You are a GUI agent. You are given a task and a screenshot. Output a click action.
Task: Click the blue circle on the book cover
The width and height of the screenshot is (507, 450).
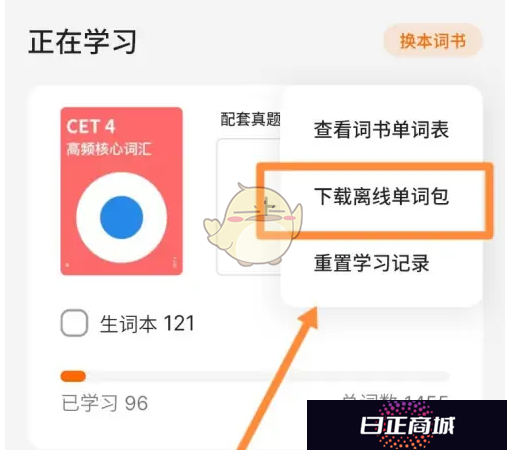click(x=122, y=217)
